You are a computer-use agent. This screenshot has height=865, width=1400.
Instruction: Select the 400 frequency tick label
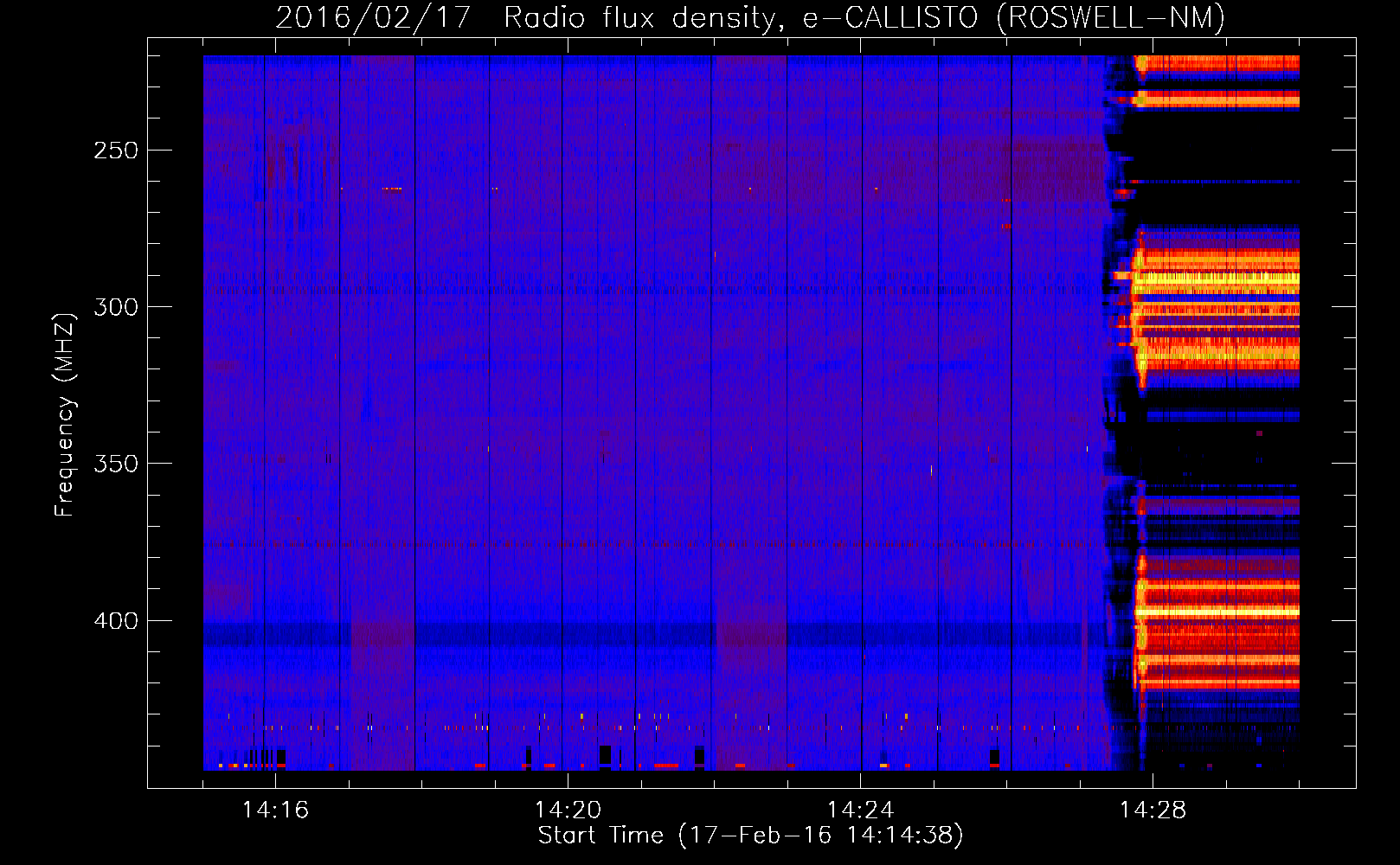click(116, 621)
